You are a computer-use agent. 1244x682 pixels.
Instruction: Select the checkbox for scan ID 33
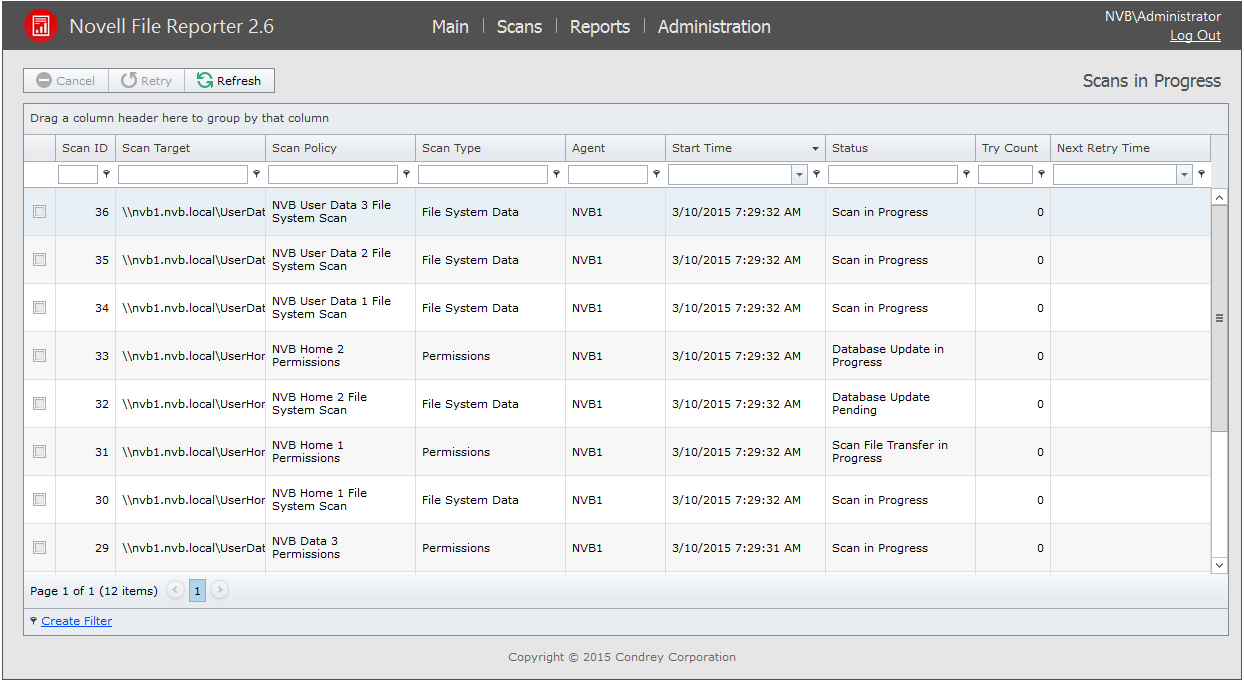[40, 356]
